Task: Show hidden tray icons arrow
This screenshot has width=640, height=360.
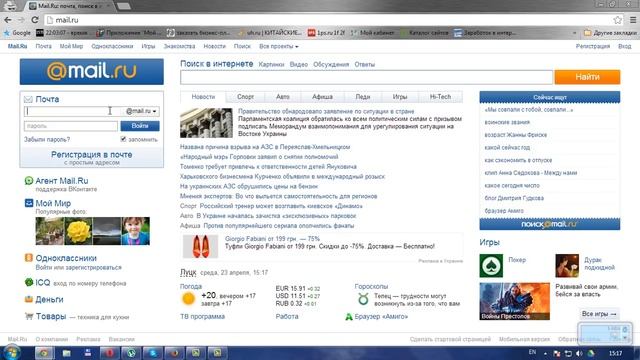Action: pos(545,353)
